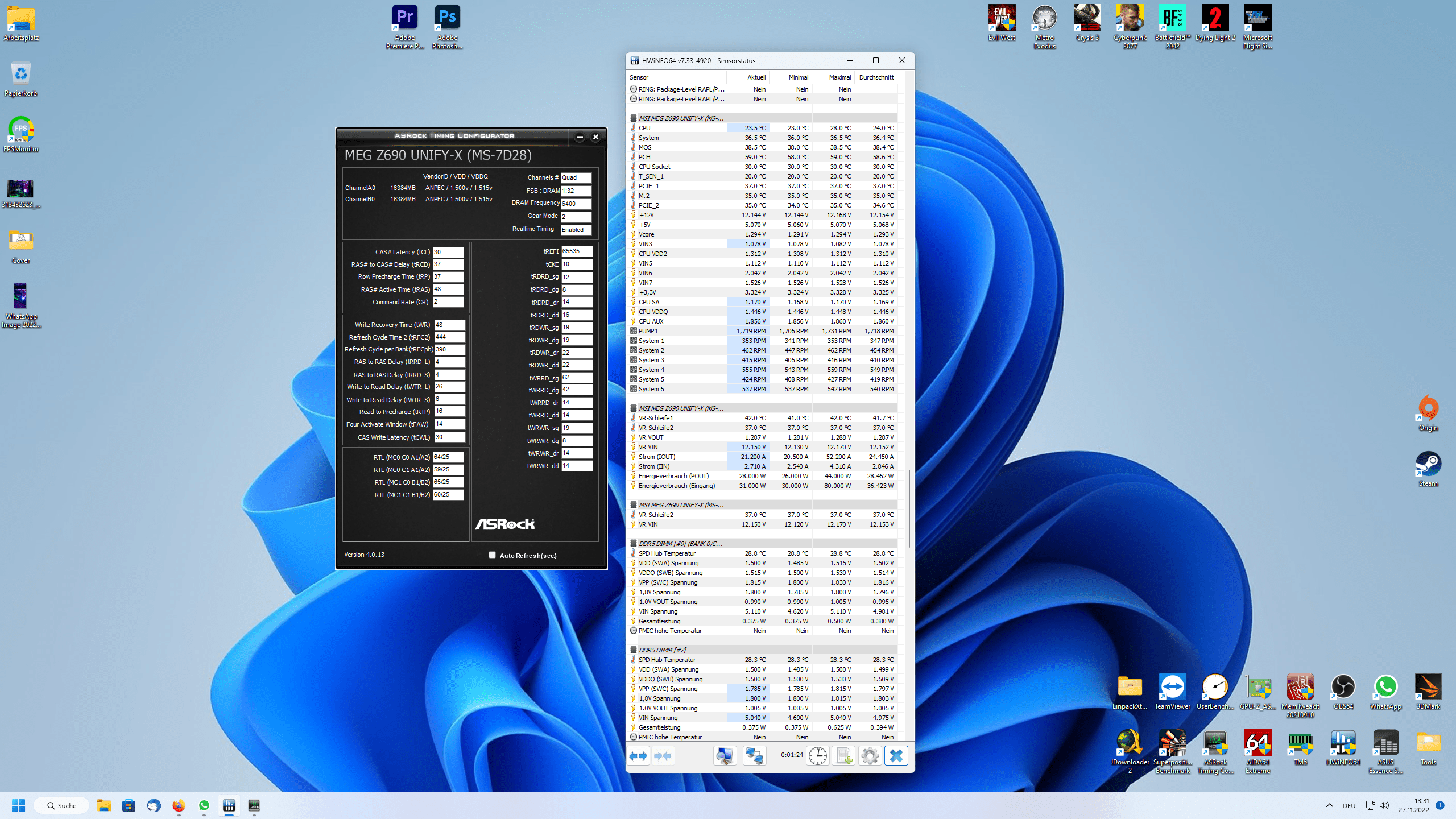
Task: Open Microsoft Flight Simulator shortcut
Action: 1258,27
